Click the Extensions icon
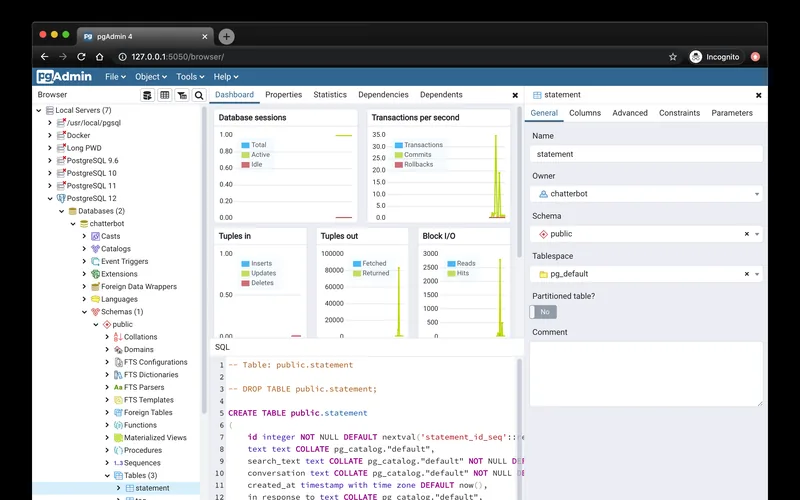The image size is (800, 500). [95, 274]
